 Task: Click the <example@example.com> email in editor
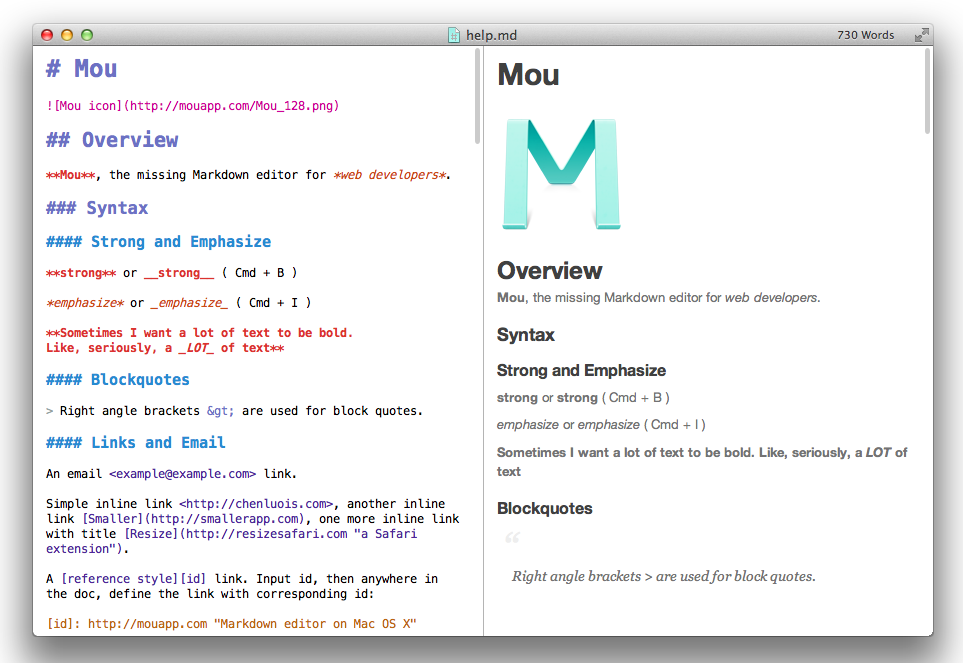click(x=182, y=474)
